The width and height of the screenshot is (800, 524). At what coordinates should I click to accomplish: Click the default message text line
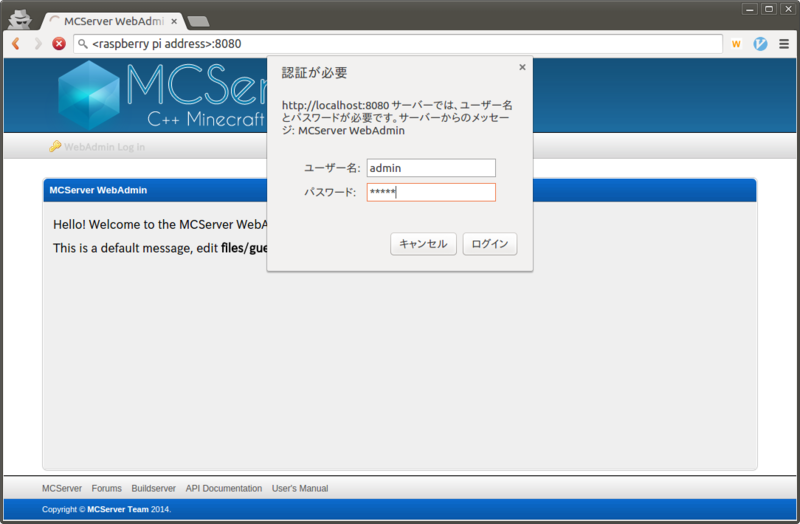pos(160,248)
